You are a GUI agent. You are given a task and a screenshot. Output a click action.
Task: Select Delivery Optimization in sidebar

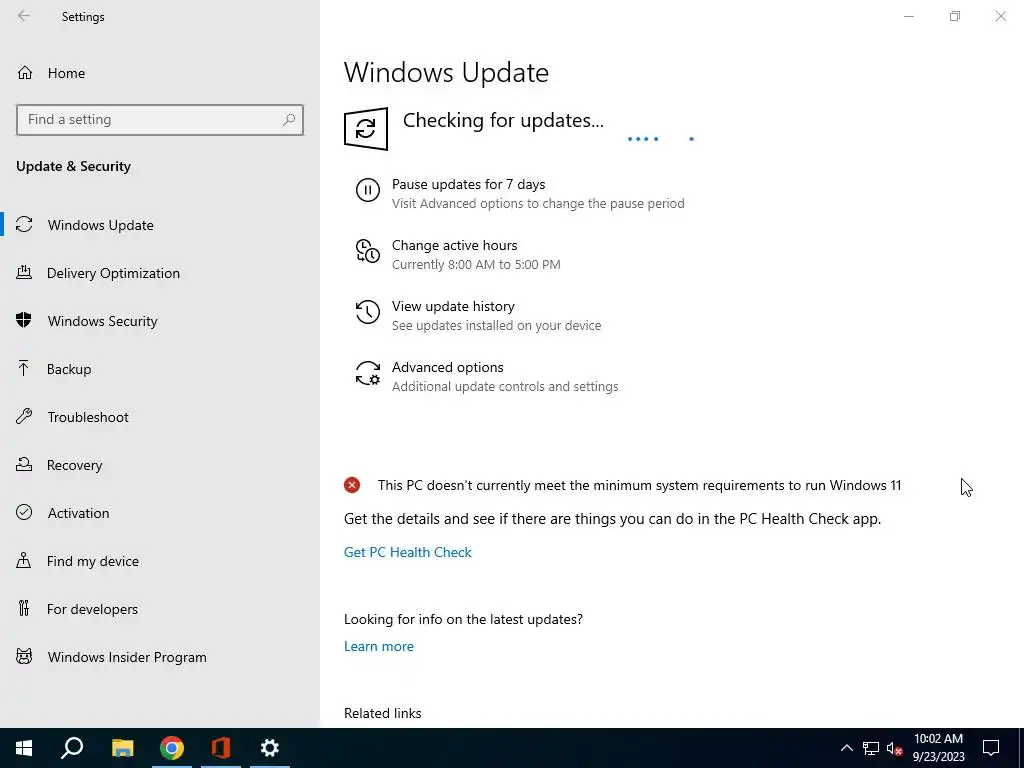pos(160,273)
